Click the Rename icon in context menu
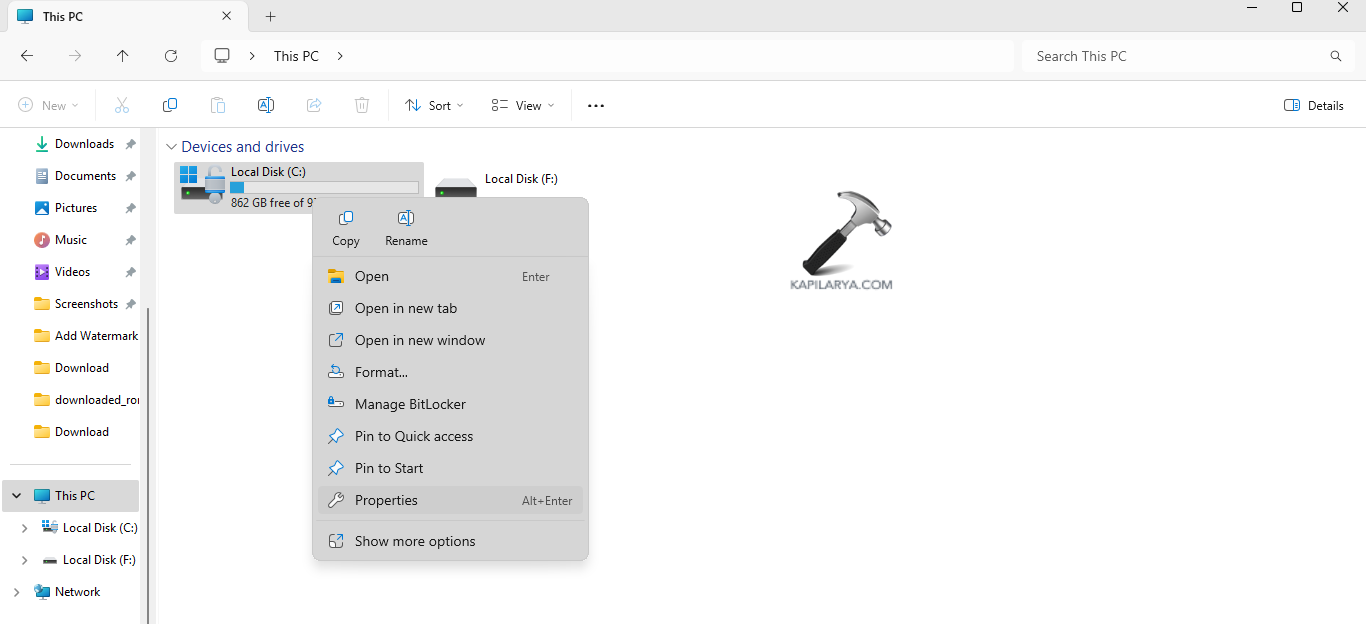Image resolution: width=1366 pixels, height=624 pixels. pyautogui.click(x=406, y=219)
